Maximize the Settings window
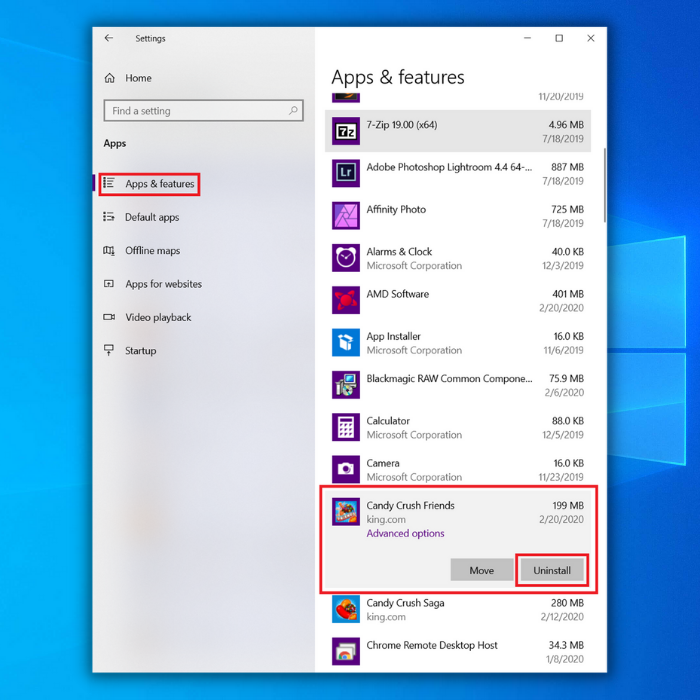Viewport: 700px width, 700px height. click(559, 38)
